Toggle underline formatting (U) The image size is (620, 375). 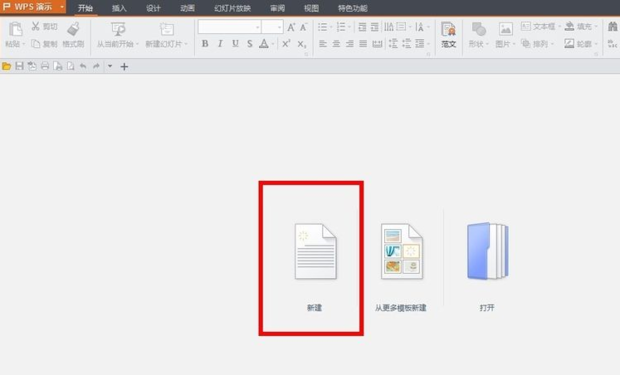click(235, 44)
